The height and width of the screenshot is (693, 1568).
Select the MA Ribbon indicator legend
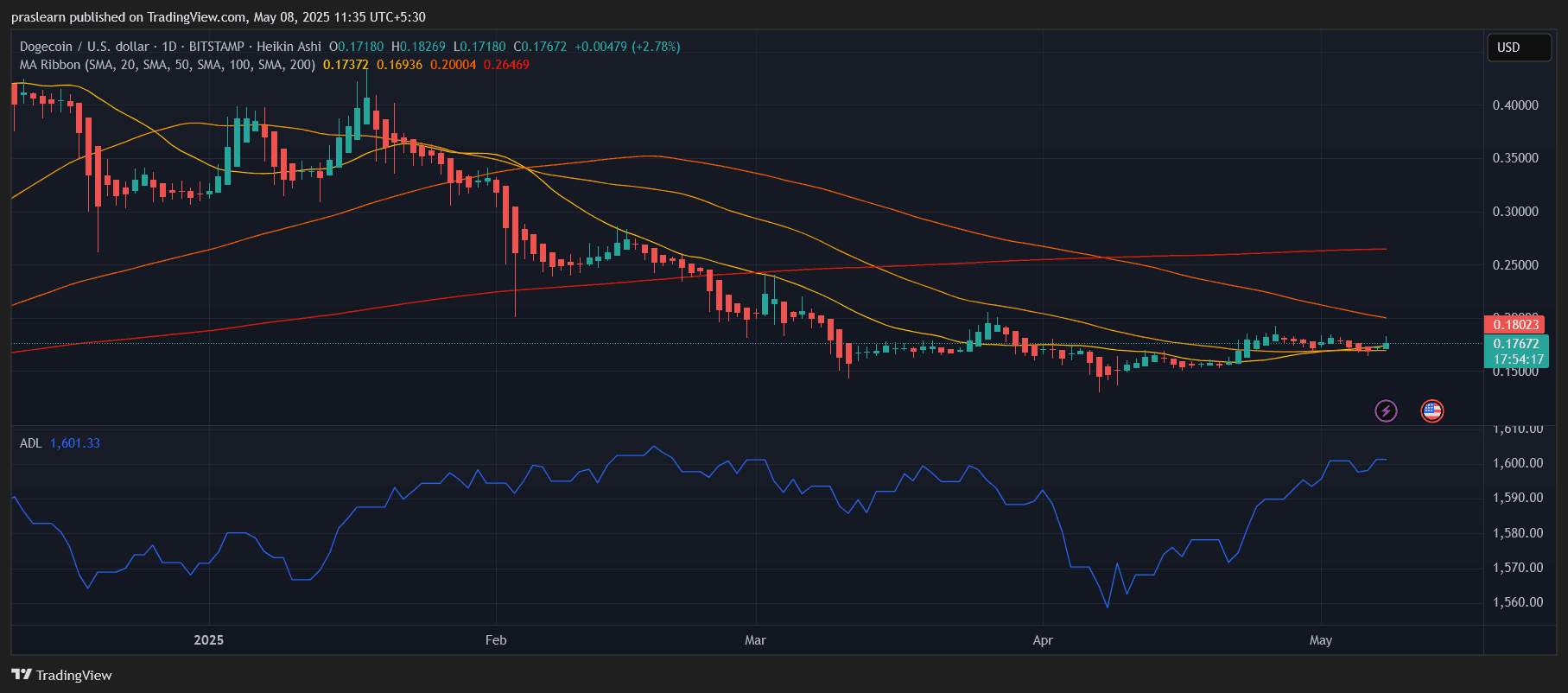coord(167,65)
